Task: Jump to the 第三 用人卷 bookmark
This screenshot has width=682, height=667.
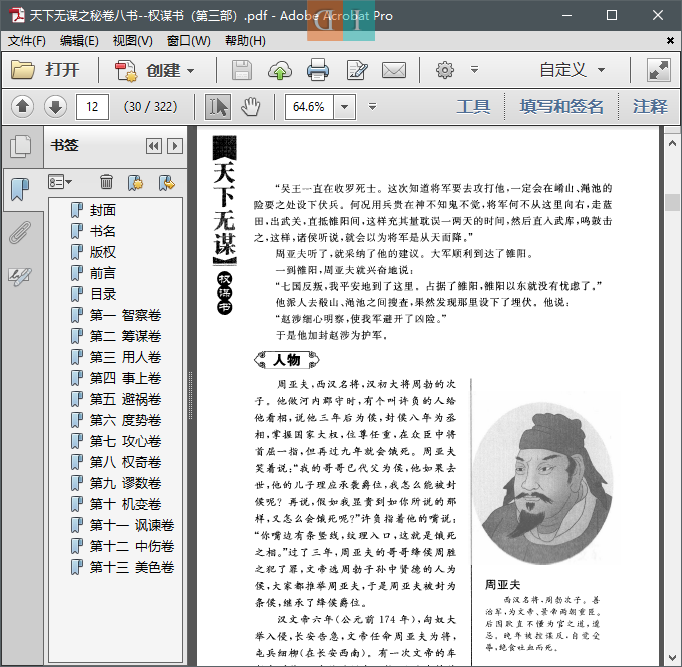Action: tap(125, 357)
